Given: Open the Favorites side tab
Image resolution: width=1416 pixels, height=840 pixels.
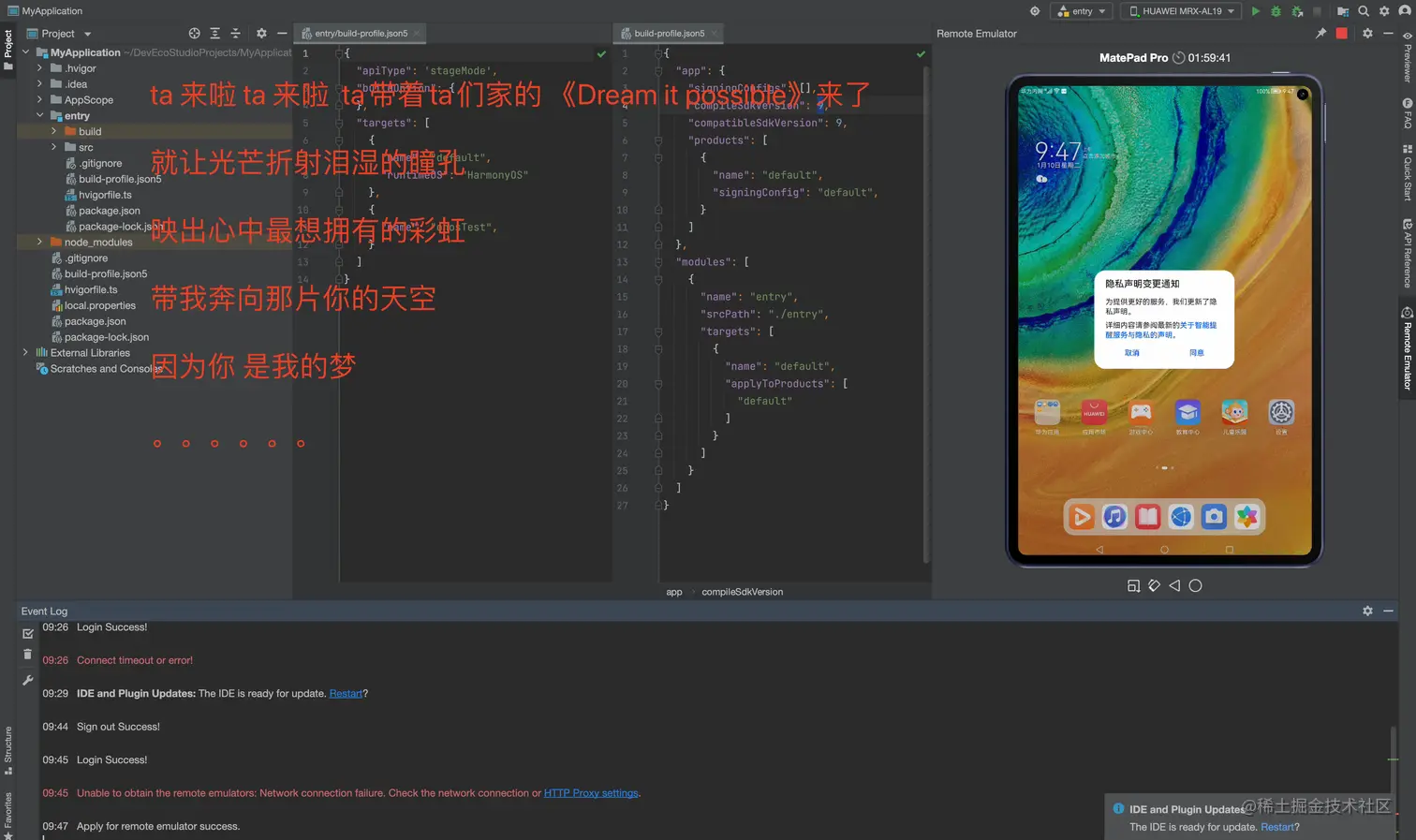Looking at the screenshot, I should coord(7,816).
